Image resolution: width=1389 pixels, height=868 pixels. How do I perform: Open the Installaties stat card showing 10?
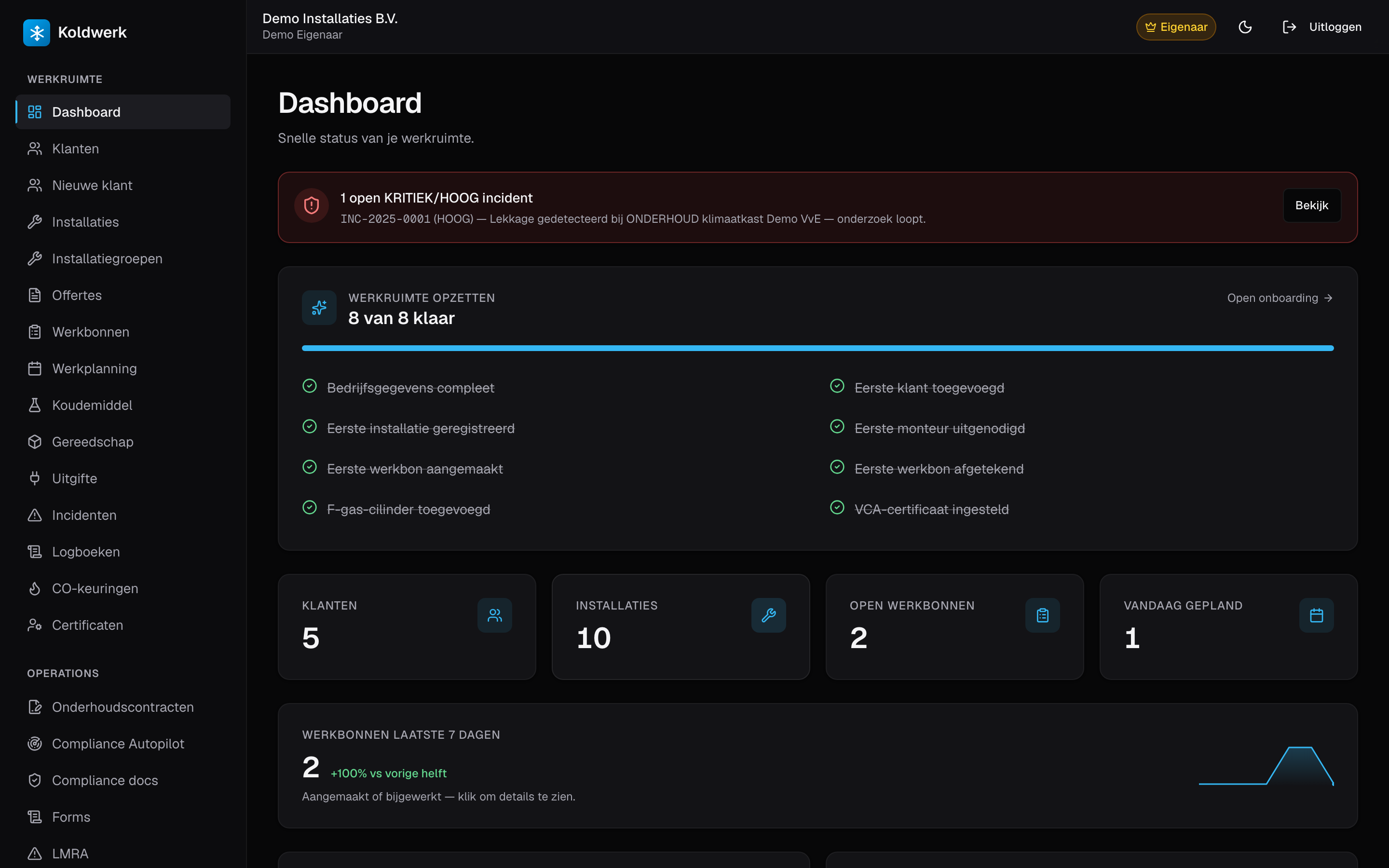[681, 627]
